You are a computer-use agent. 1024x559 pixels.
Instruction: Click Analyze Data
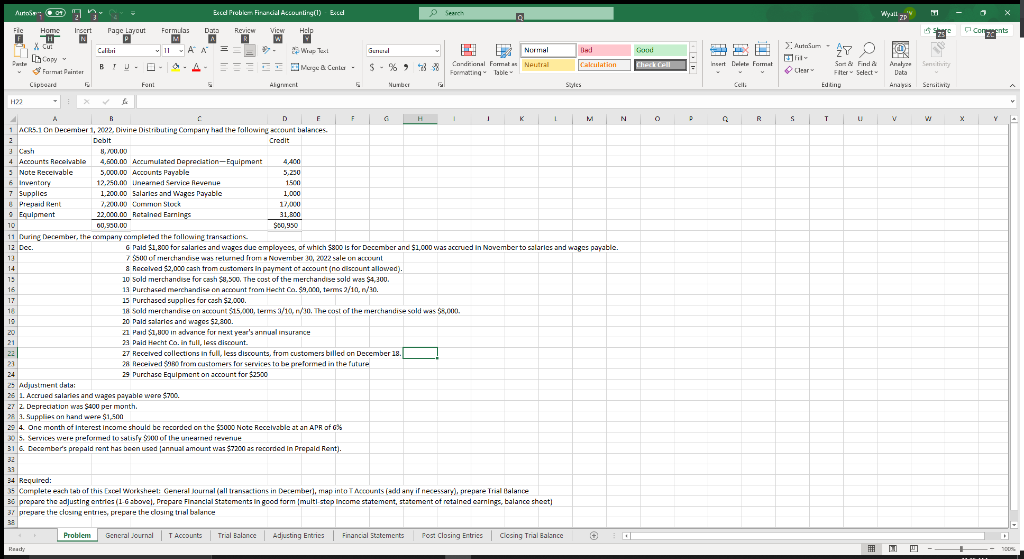(900, 59)
